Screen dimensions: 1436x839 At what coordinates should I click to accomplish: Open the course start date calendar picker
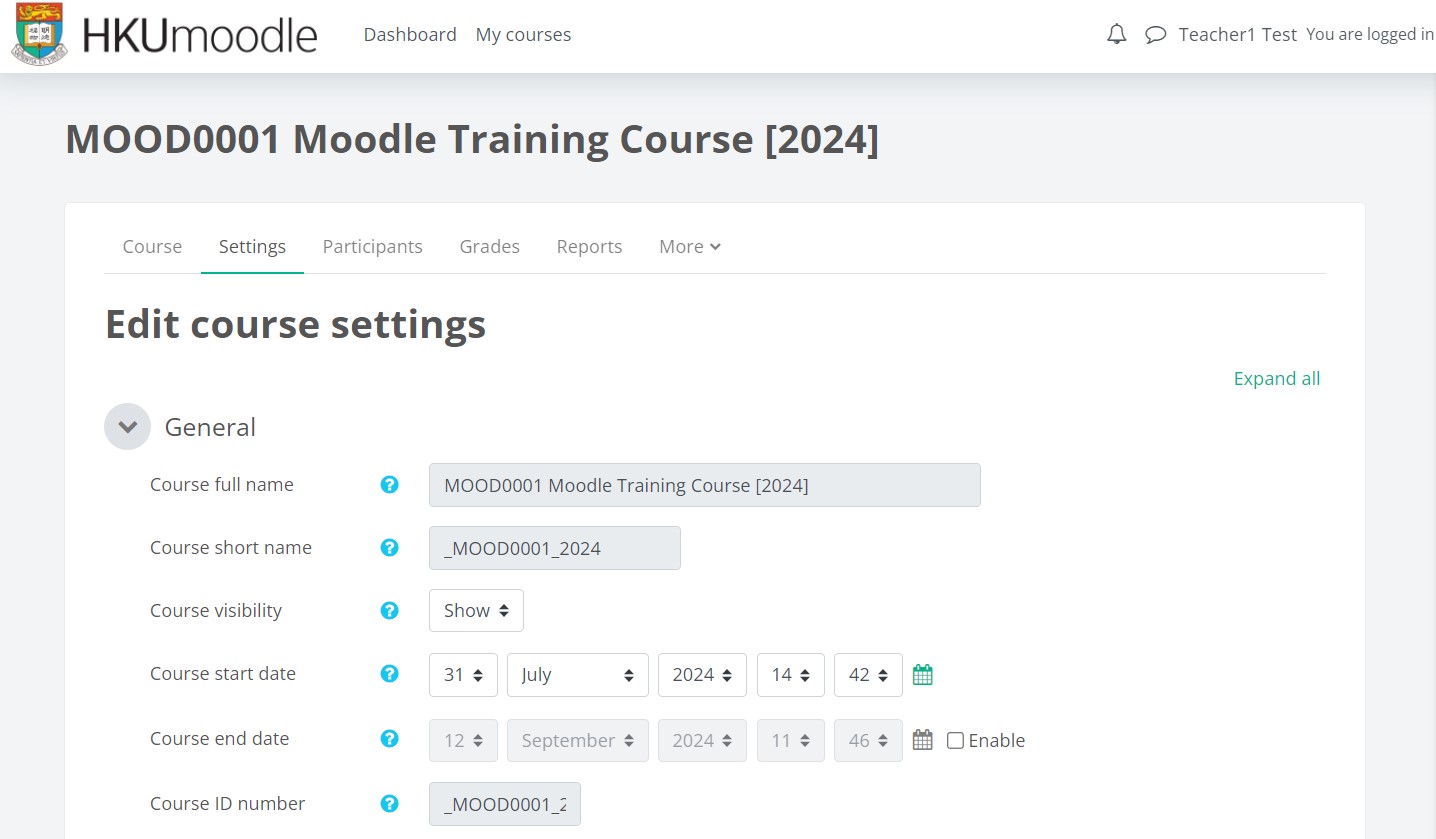tap(922, 675)
